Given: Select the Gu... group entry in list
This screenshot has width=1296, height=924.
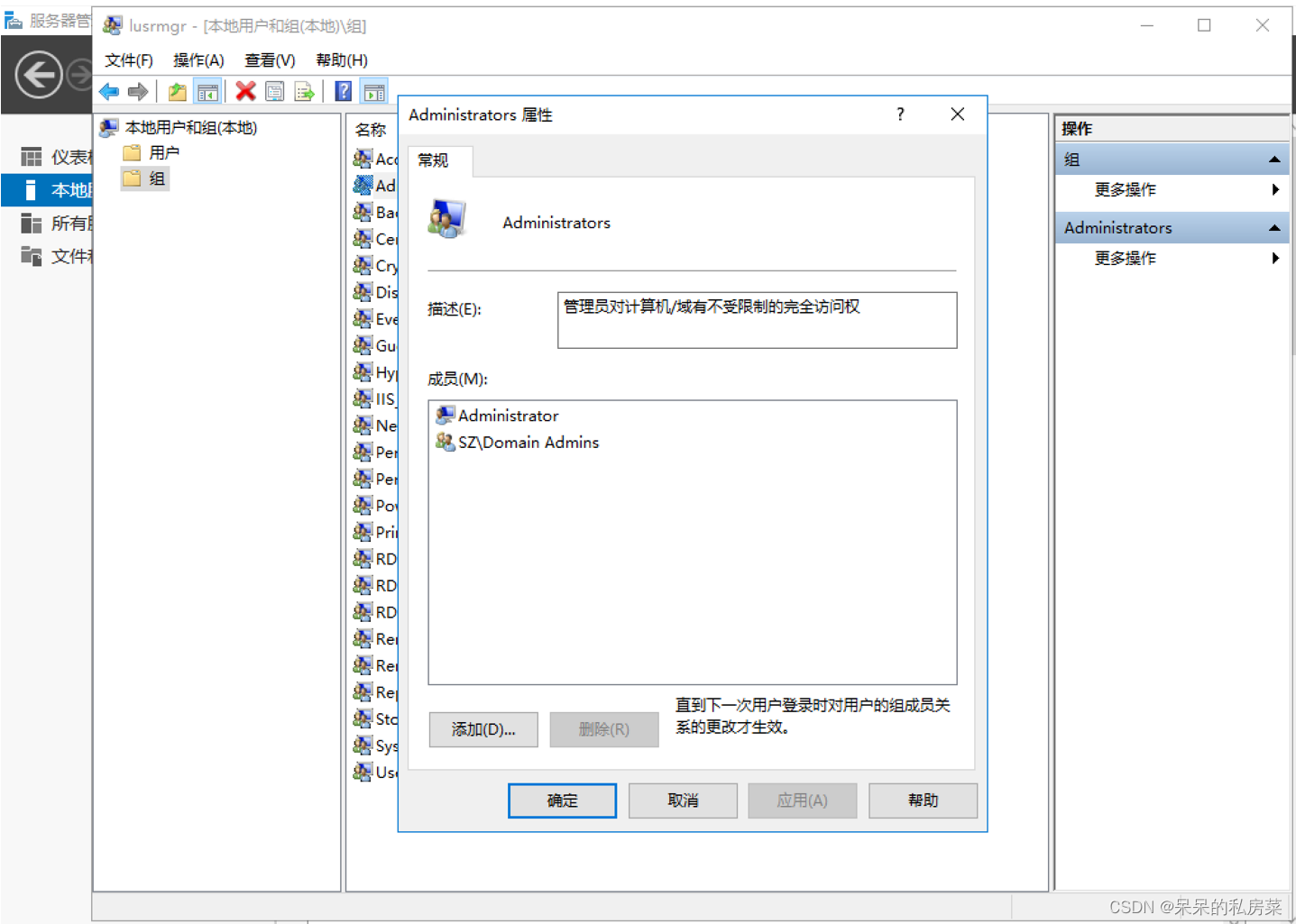Looking at the screenshot, I should (375, 345).
